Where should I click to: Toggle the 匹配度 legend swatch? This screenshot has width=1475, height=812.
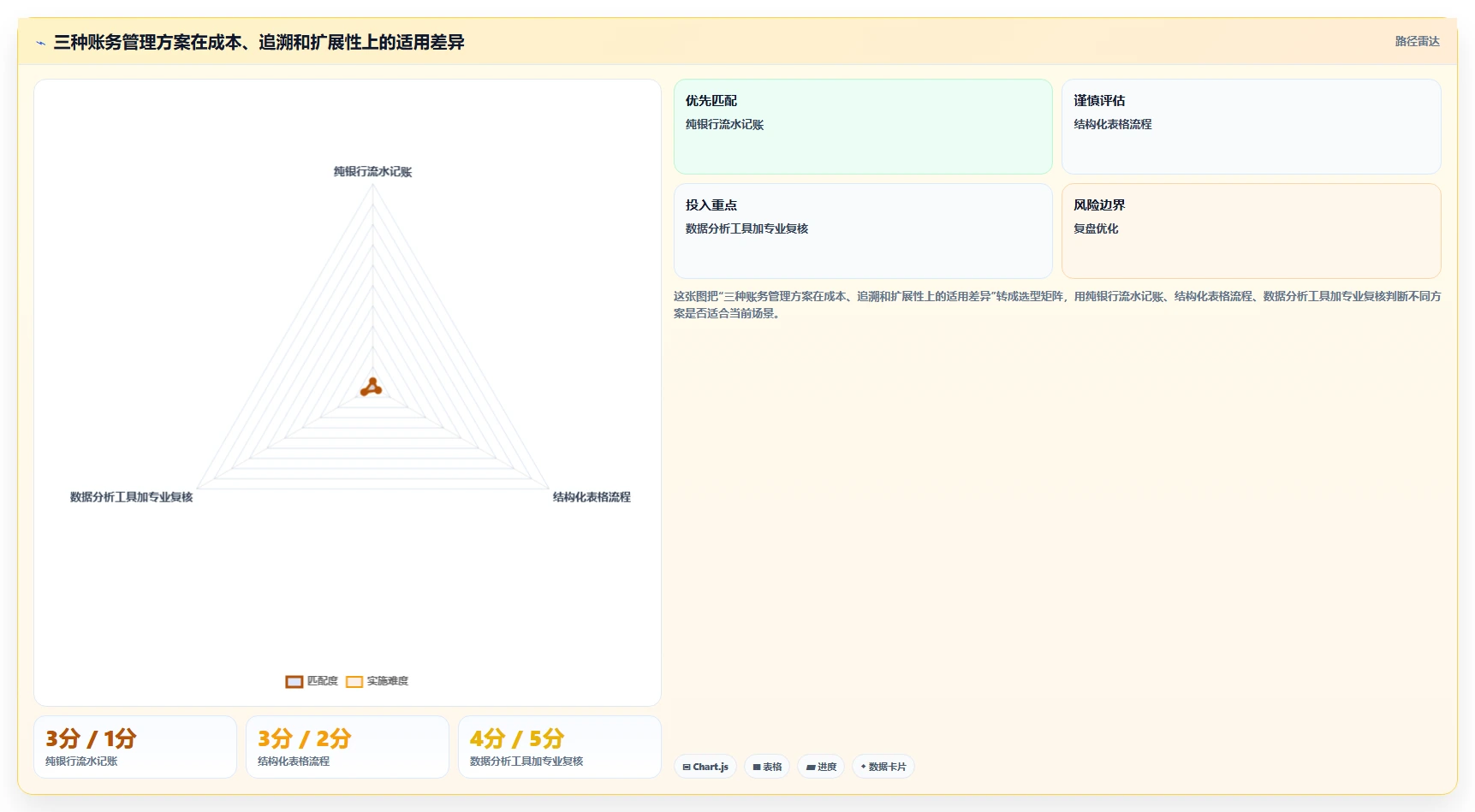click(294, 682)
